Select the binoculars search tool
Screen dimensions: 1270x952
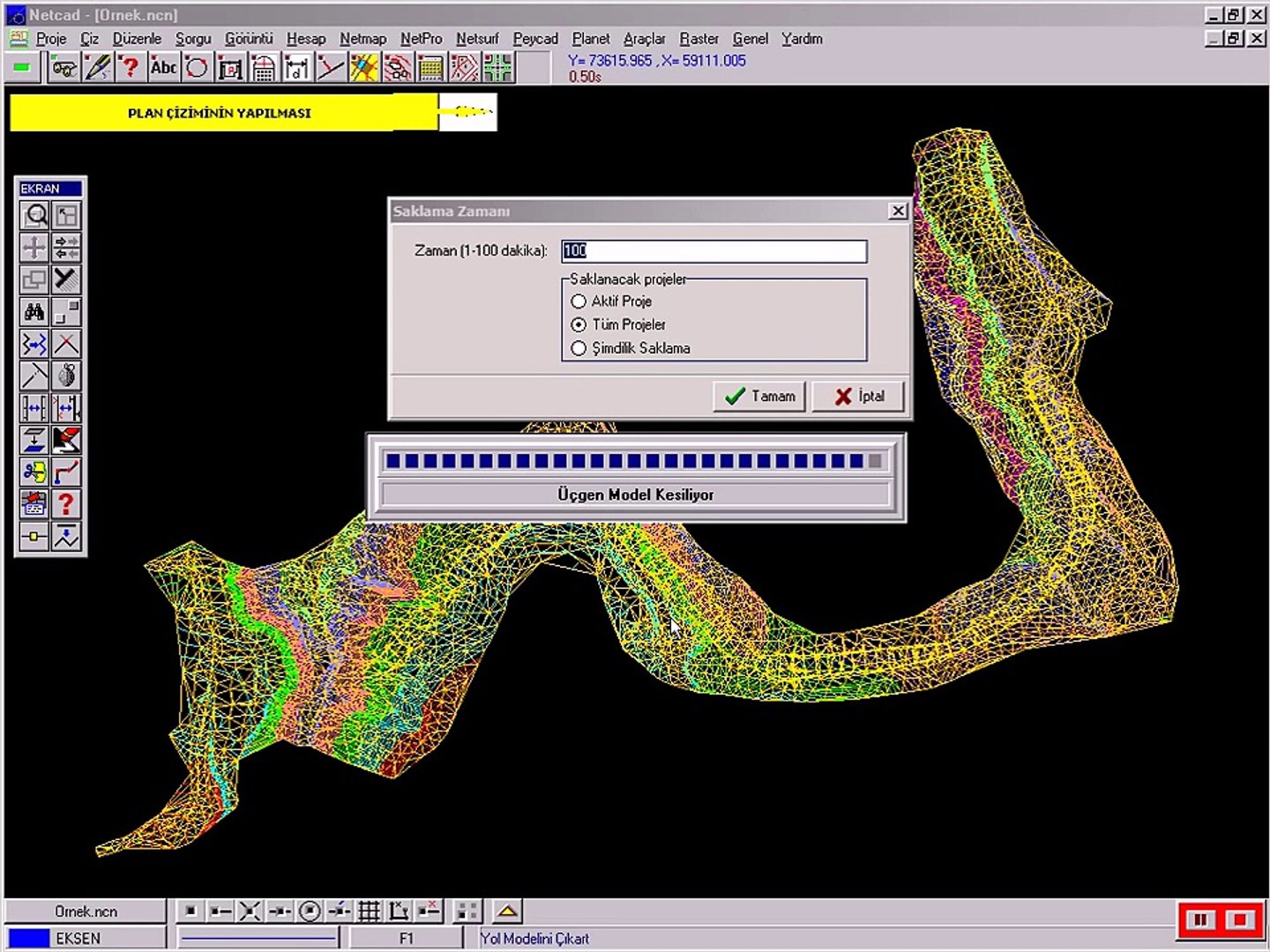35,312
